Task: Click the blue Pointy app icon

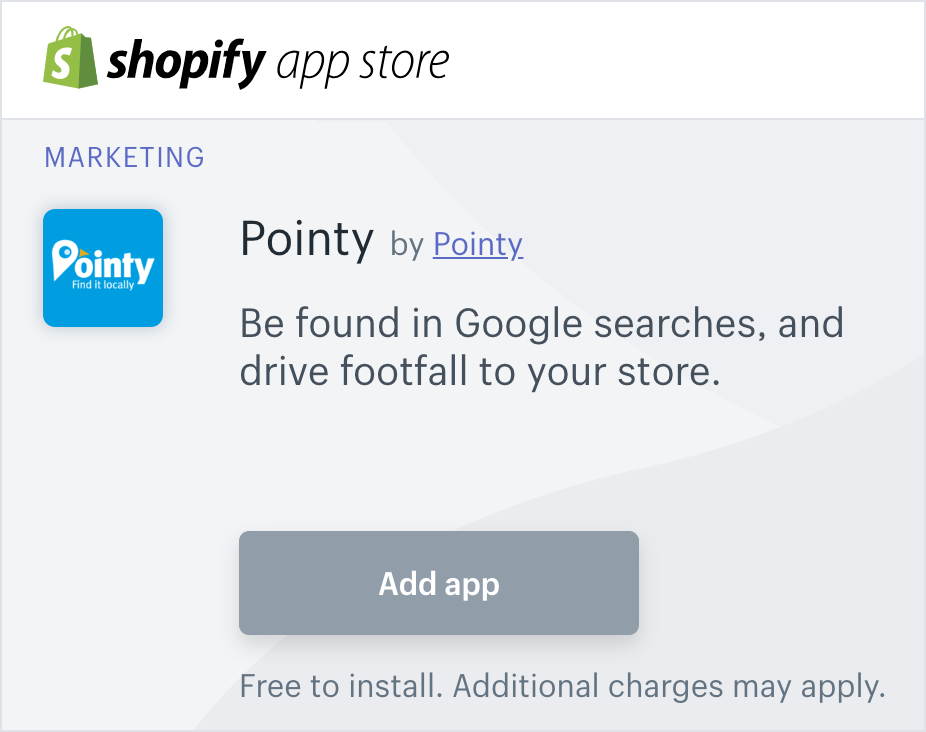Action: click(x=103, y=268)
